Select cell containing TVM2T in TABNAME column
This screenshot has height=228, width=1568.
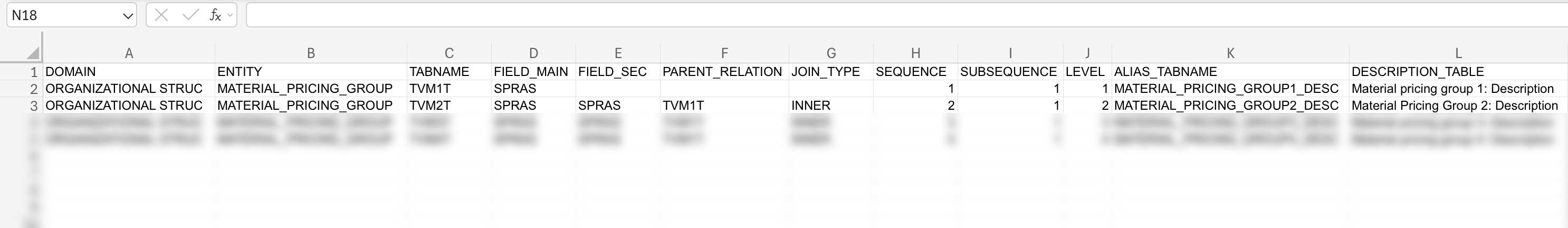coord(430,106)
